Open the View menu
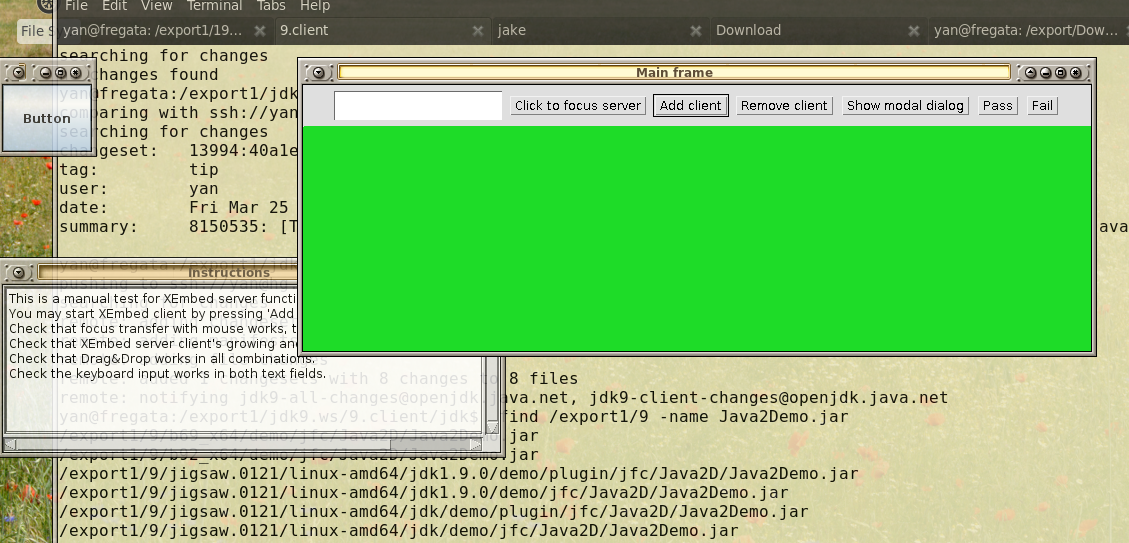This screenshot has width=1129, height=543. point(157,6)
